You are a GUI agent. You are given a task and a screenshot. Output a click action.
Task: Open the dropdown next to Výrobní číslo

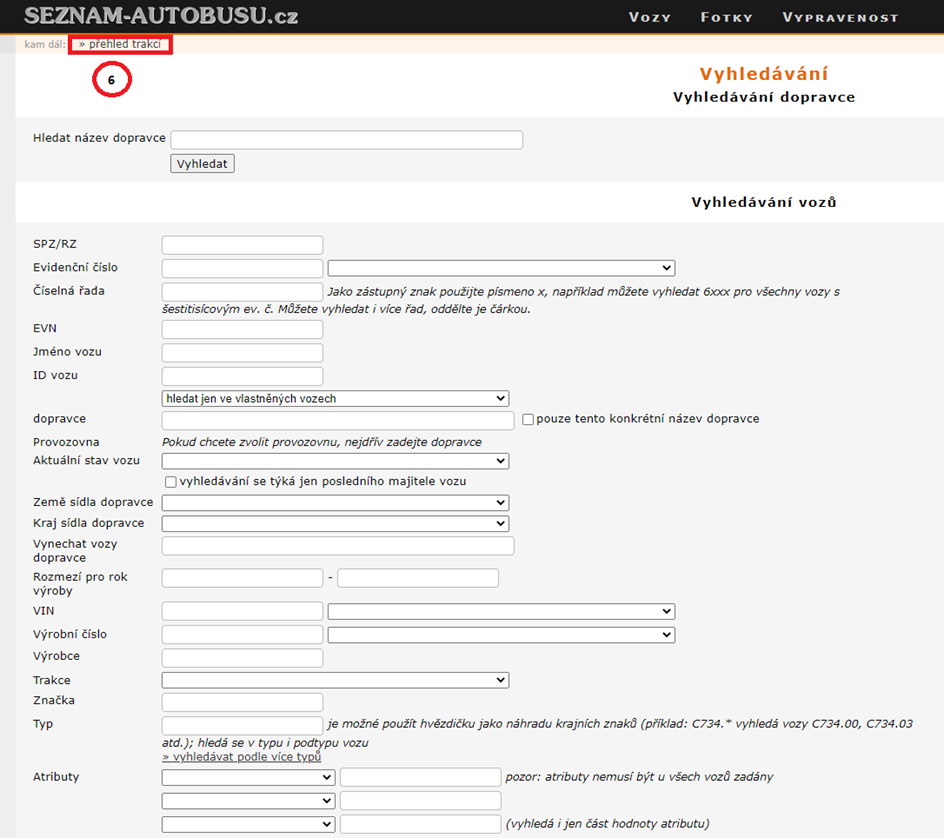coord(501,635)
